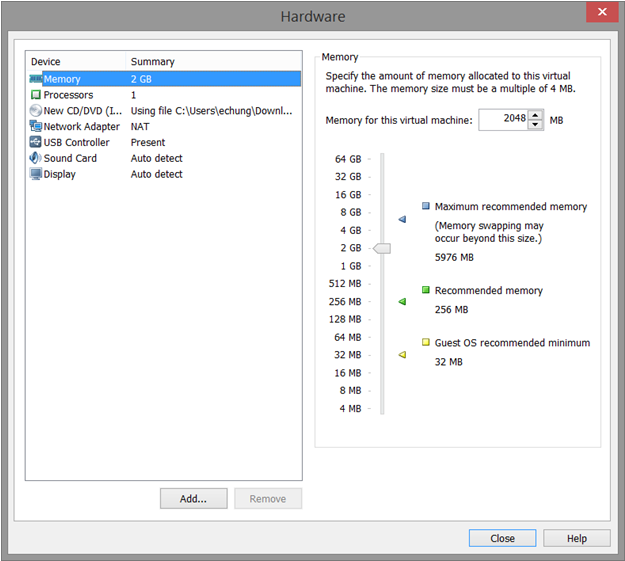Click the Auto detect summary for Sound Card

[x=157, y=158]
